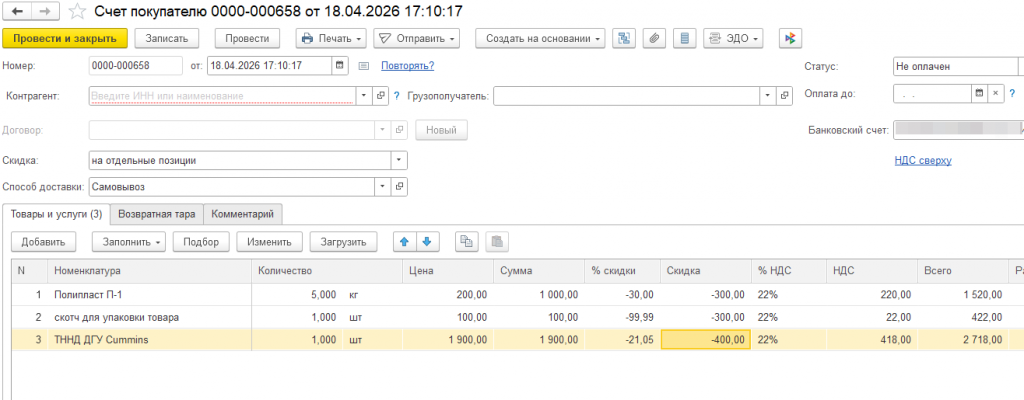Image resolution: width=1024 pixels, height=400 pixels.
Task: Click the 2 718,00 total cell
Action: [961, 339]
